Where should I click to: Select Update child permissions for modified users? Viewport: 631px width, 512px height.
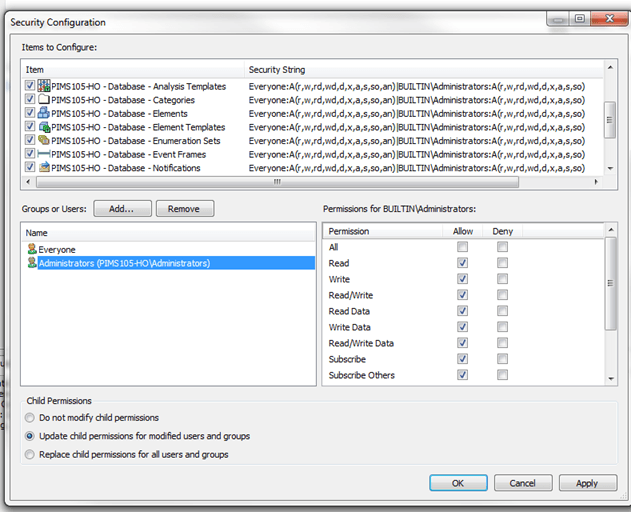30,436
